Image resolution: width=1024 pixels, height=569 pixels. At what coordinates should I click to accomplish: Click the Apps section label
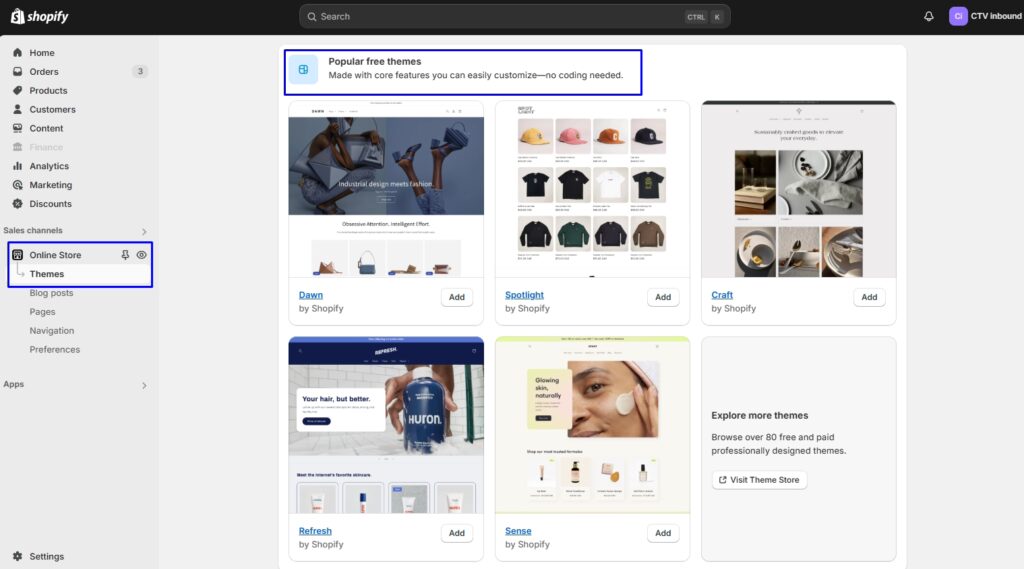tap(14, 384)
